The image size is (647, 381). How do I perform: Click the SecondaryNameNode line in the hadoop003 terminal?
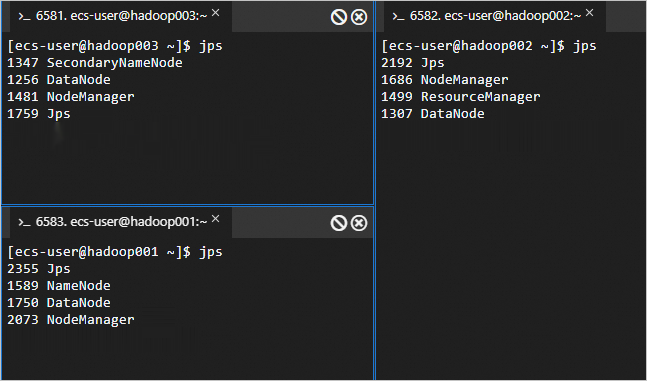coord(95,63)
